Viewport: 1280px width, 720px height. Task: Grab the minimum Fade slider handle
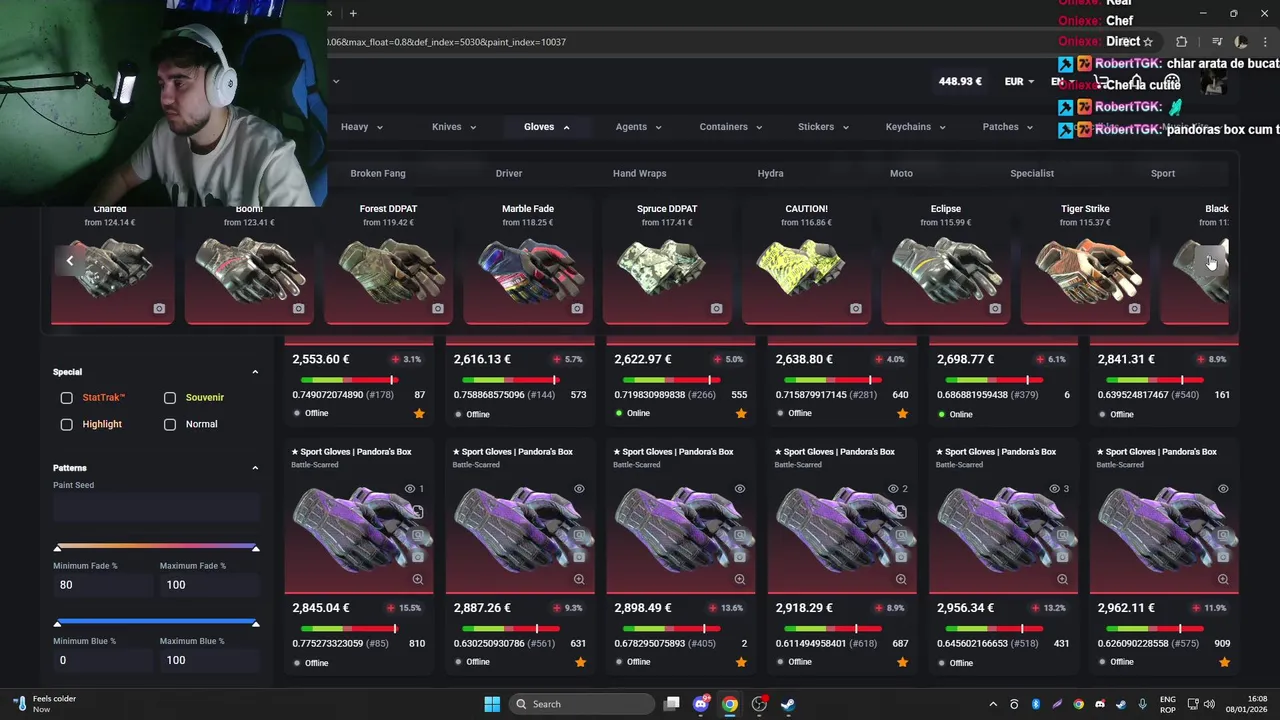coord(57,548)
